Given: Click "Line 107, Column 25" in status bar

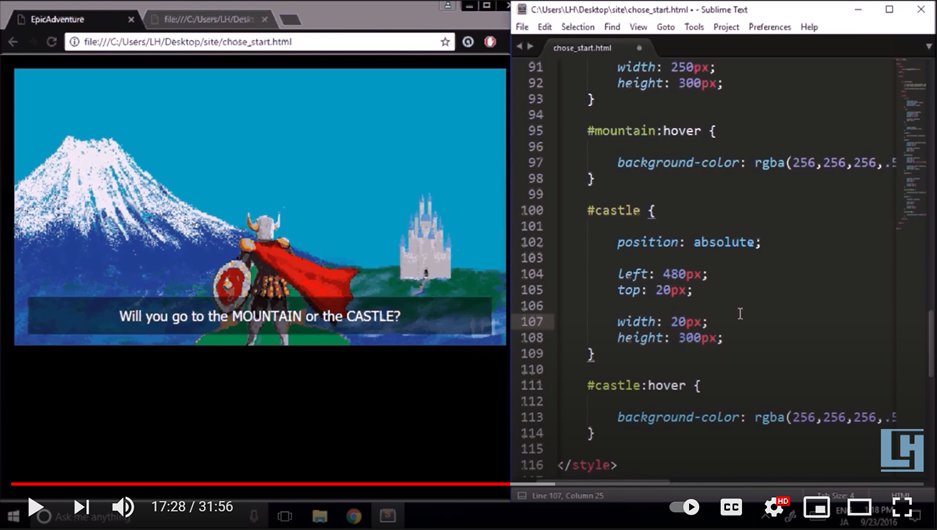Looking at the screenshot, I should [568, 496].
